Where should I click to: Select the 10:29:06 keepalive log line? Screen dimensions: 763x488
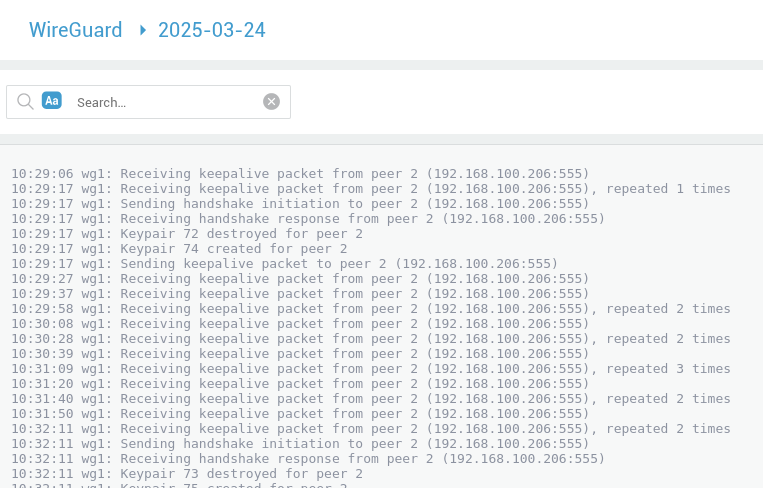pyautogui.click(x=300, y=174)
